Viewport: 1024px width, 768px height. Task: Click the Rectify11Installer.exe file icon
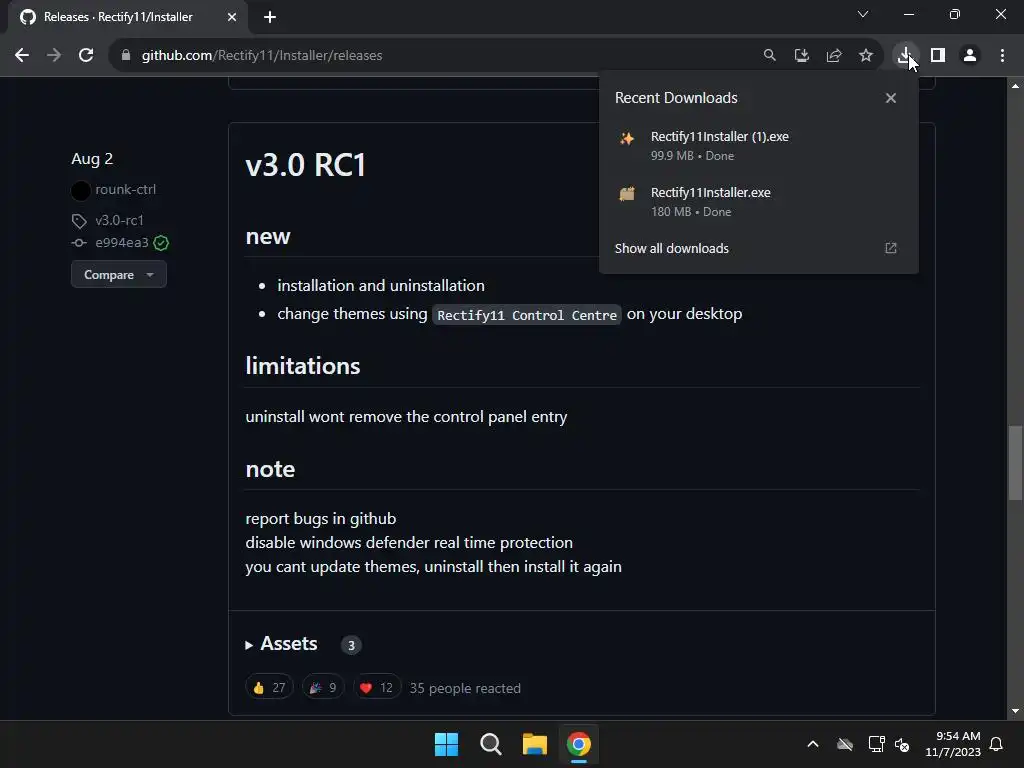pos(627,193)
